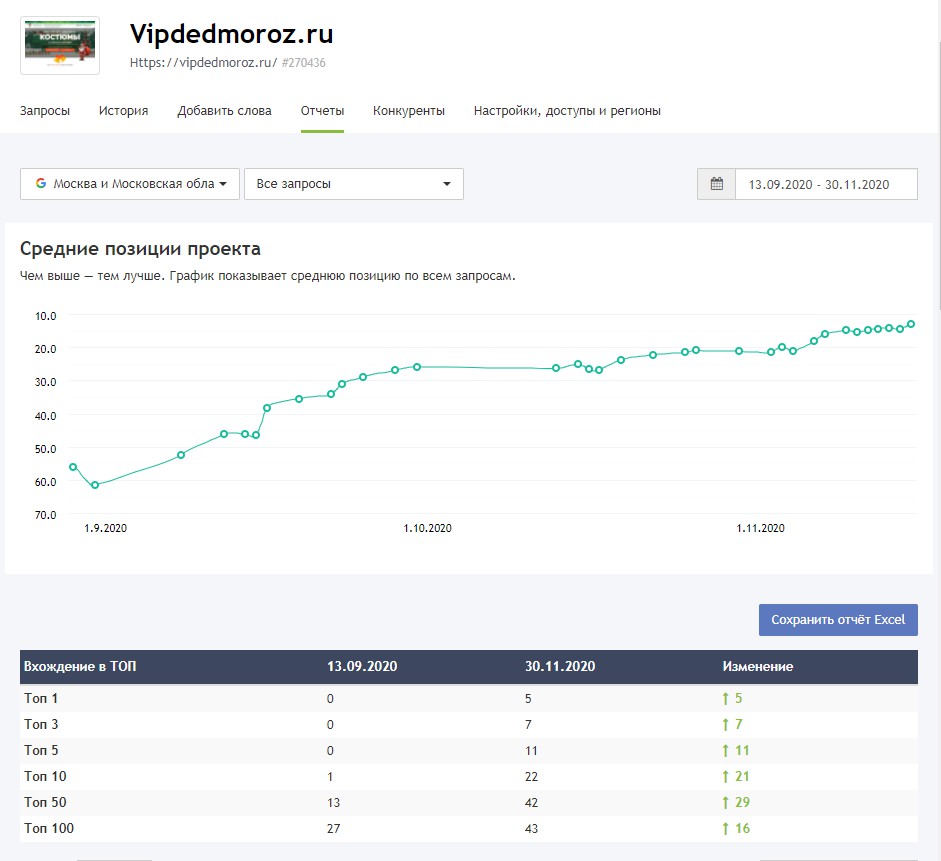Click the 13.09.2020 column header
The width and height of the screenshot is (941, 861).
(x=362, y=667)
